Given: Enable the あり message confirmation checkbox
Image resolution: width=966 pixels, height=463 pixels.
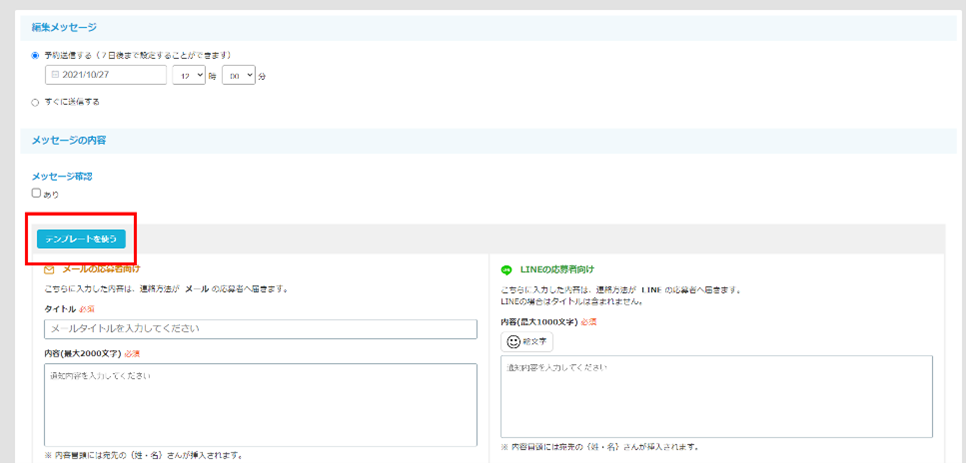Looking at the screenshot, I should (37, 194).
